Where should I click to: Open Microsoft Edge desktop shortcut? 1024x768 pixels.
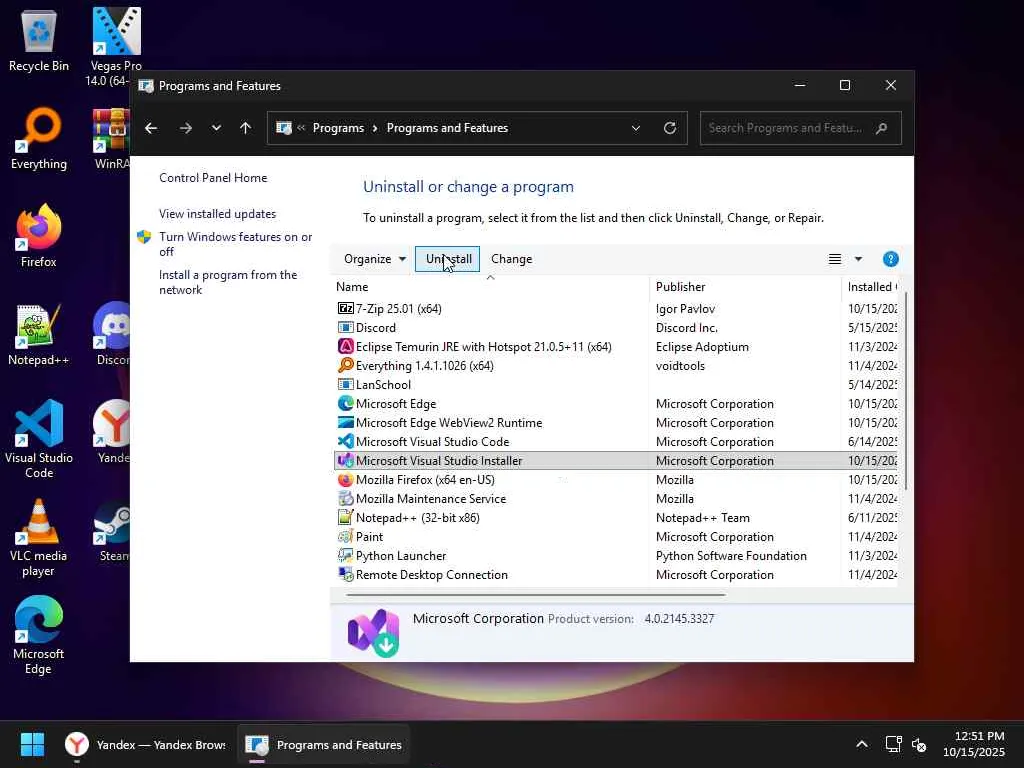pyautogui.click(x=39, y=635)
